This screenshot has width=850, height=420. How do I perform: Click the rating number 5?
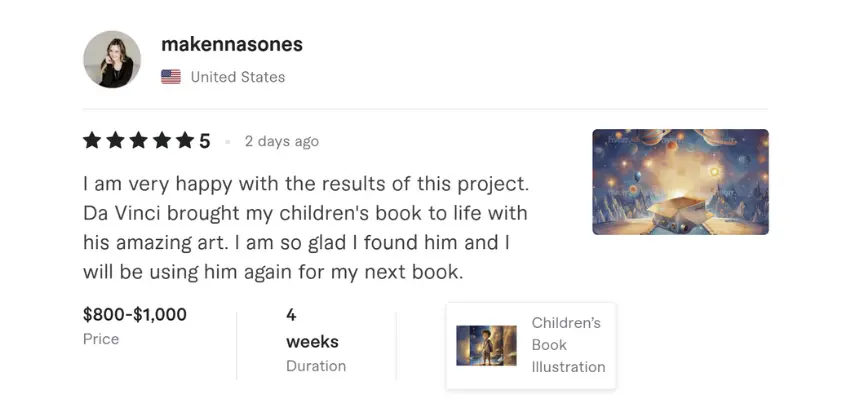[205, 141]
